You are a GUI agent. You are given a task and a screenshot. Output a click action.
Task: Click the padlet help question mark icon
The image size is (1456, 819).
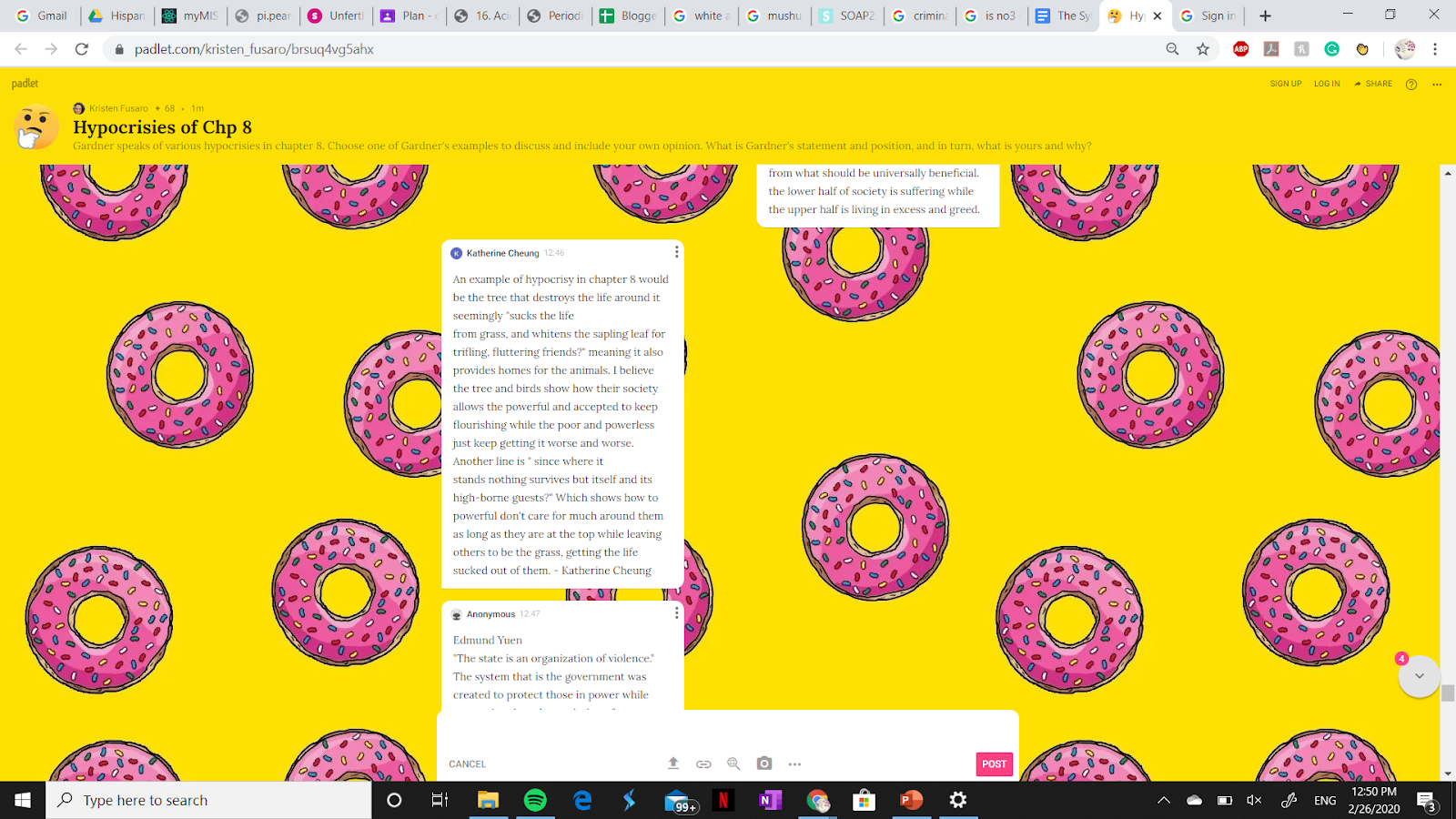1411,84
